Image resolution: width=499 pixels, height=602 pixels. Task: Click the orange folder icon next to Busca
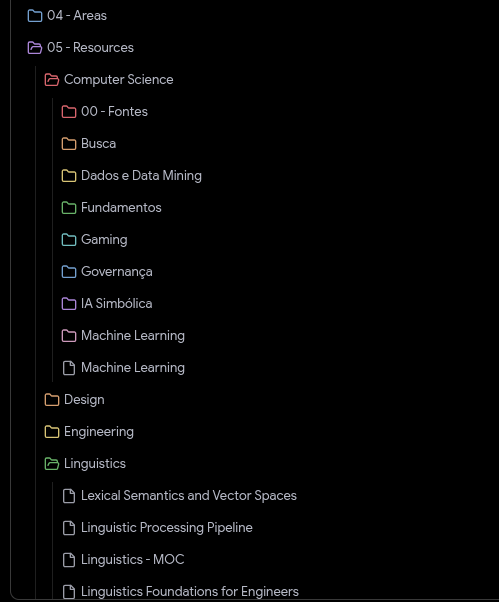pos(69,144)
